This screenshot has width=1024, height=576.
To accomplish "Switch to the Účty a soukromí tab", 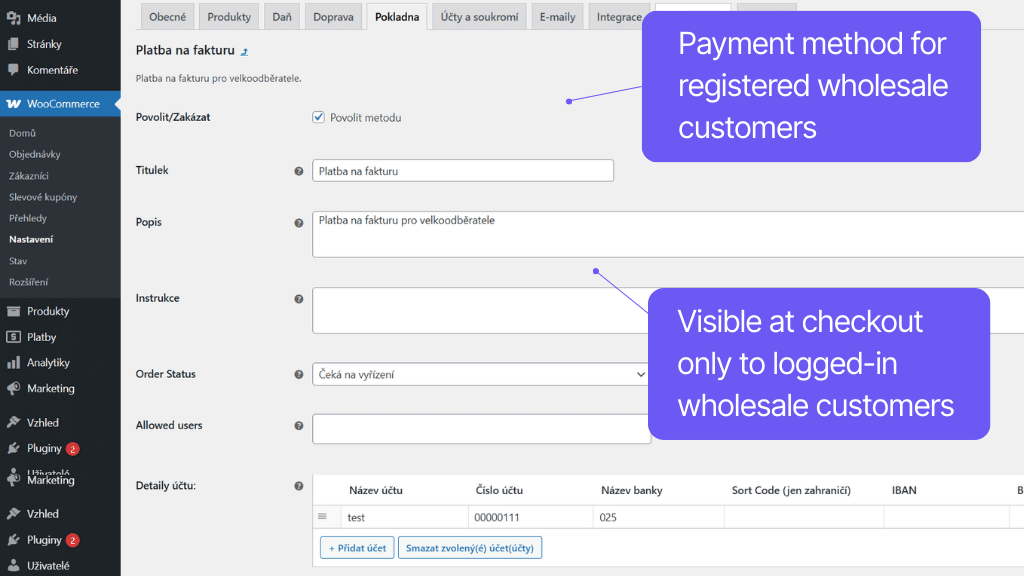I will click(x=479, y=17).
